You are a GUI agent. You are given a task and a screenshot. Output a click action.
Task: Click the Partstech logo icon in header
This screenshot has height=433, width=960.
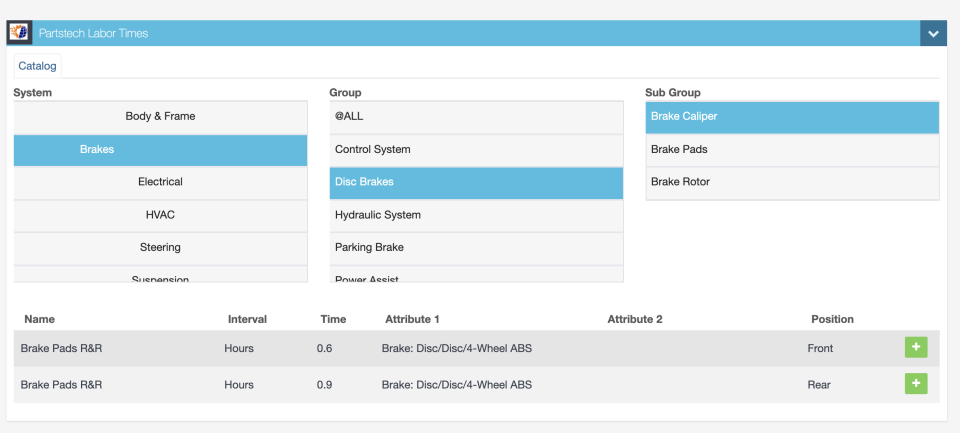[19, 33]
